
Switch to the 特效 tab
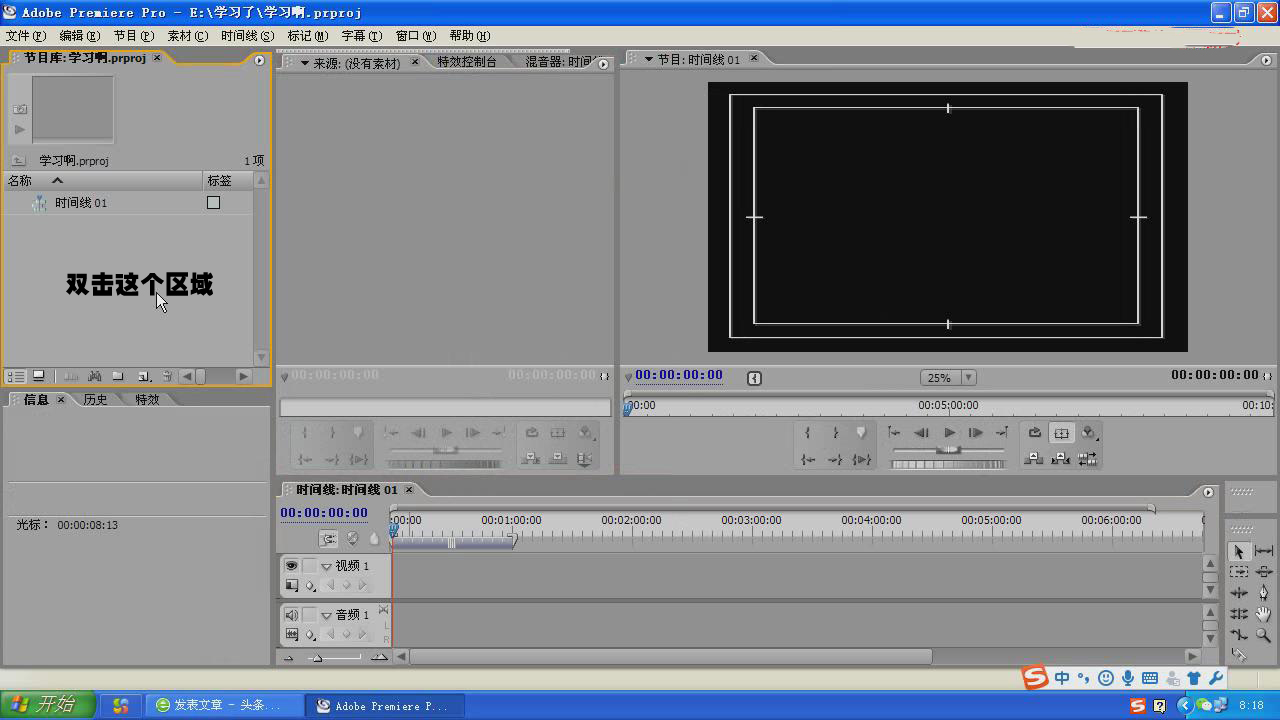click(x=147, y=399)
